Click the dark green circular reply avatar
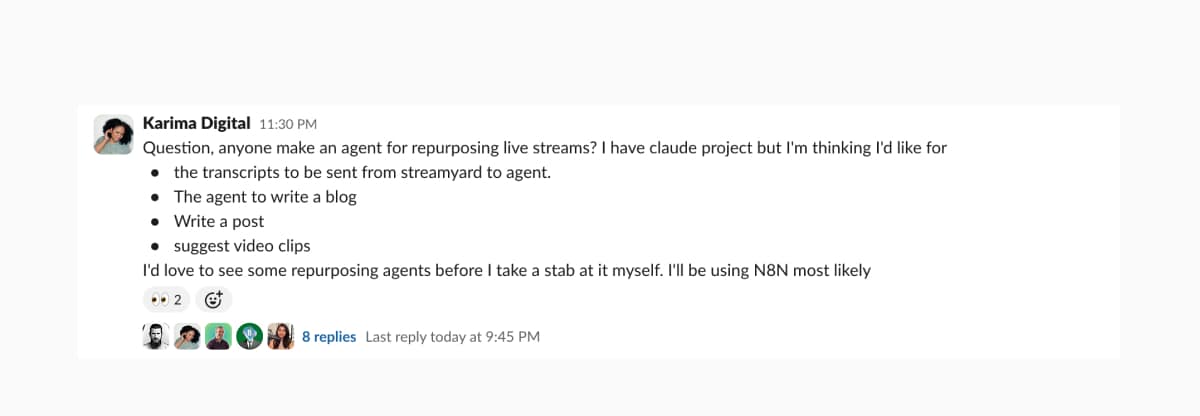The image size is (1200, 416). coord(250,337)
